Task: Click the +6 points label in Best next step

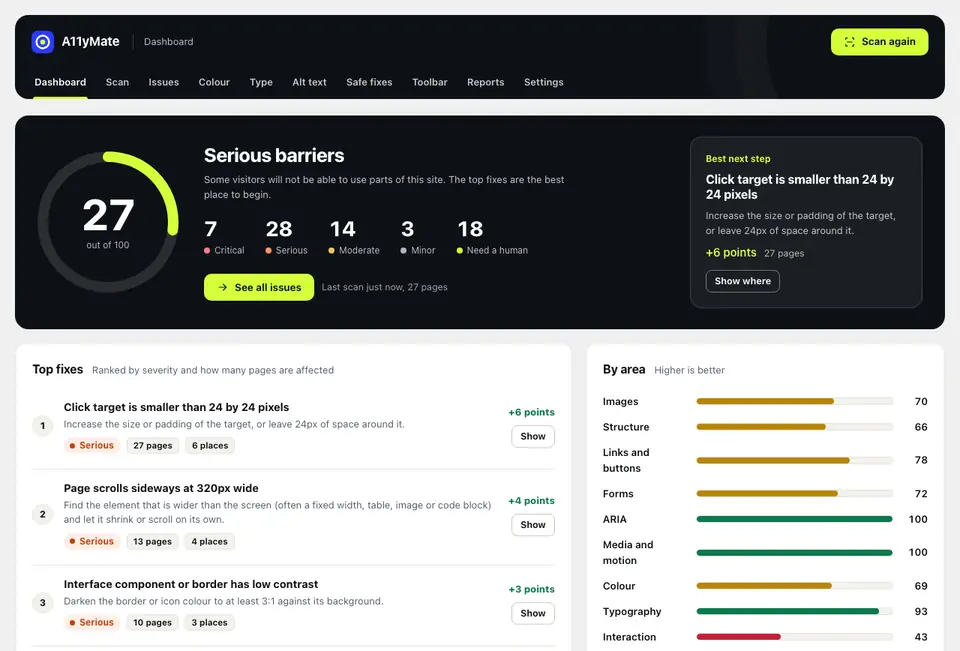Action: (x=731, y=252)
